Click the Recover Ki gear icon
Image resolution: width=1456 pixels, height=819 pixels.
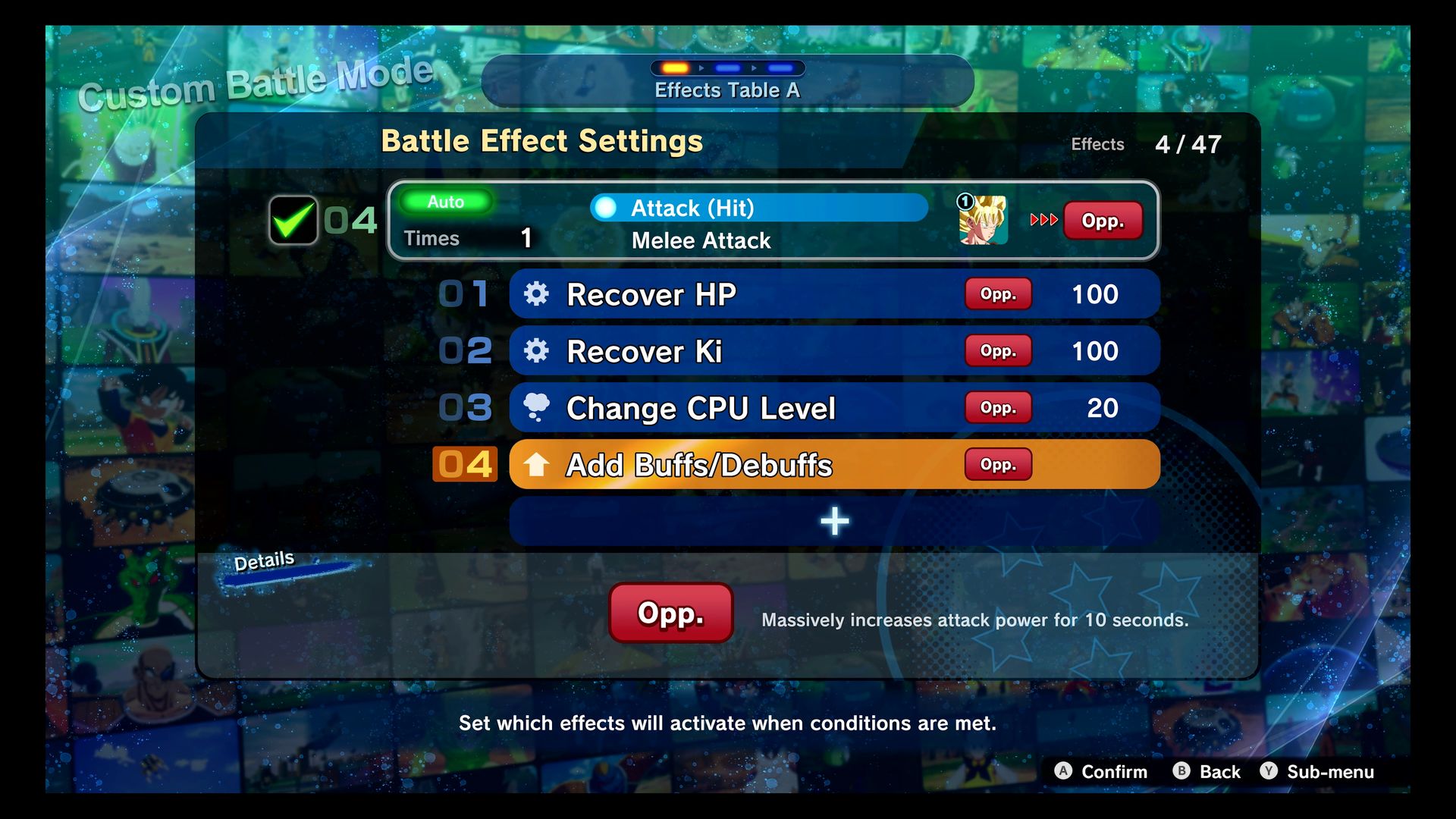point(537,351)
